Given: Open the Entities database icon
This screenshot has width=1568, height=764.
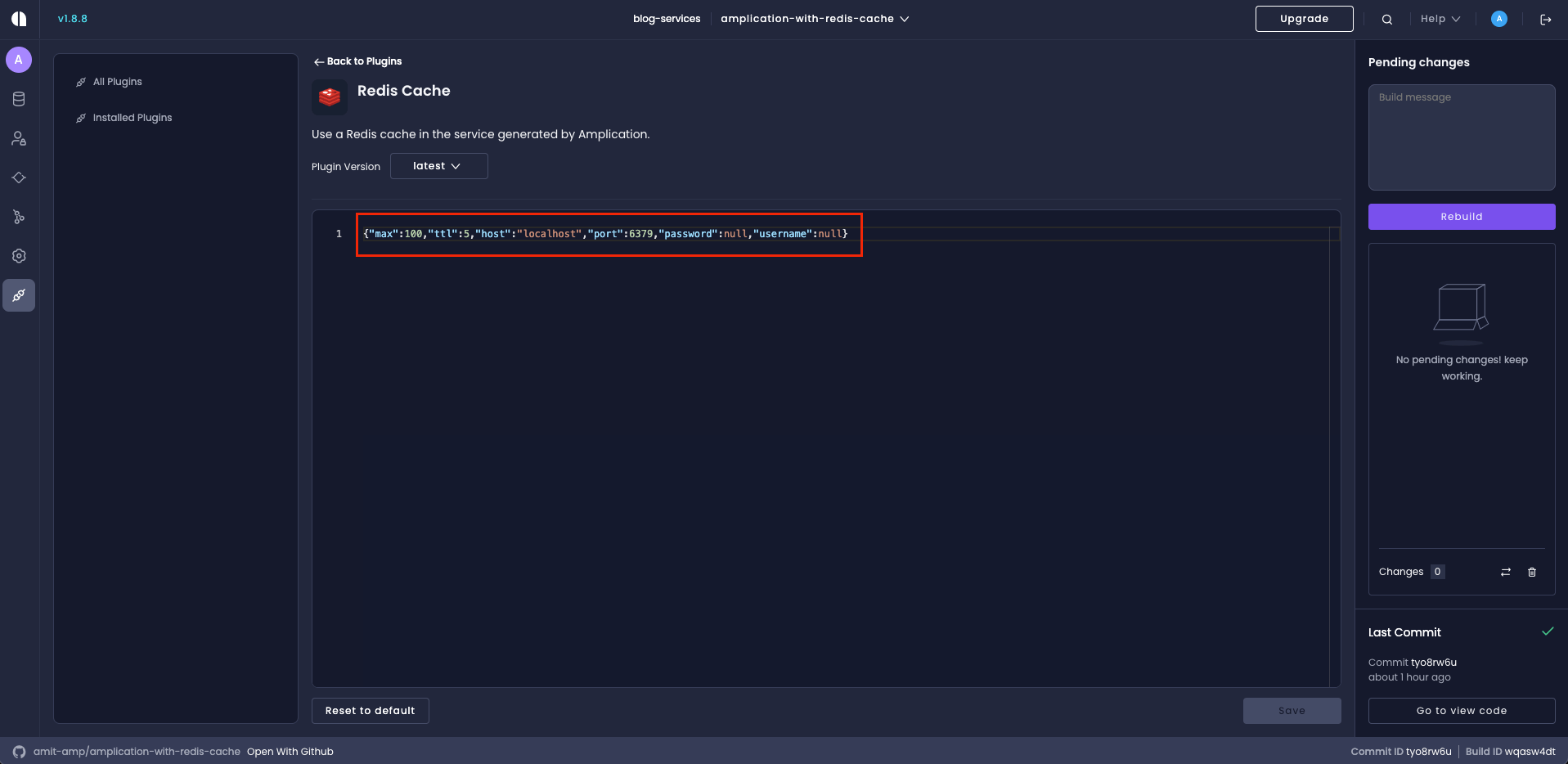Looking at the screenshot, I should [x=19, y=99].
